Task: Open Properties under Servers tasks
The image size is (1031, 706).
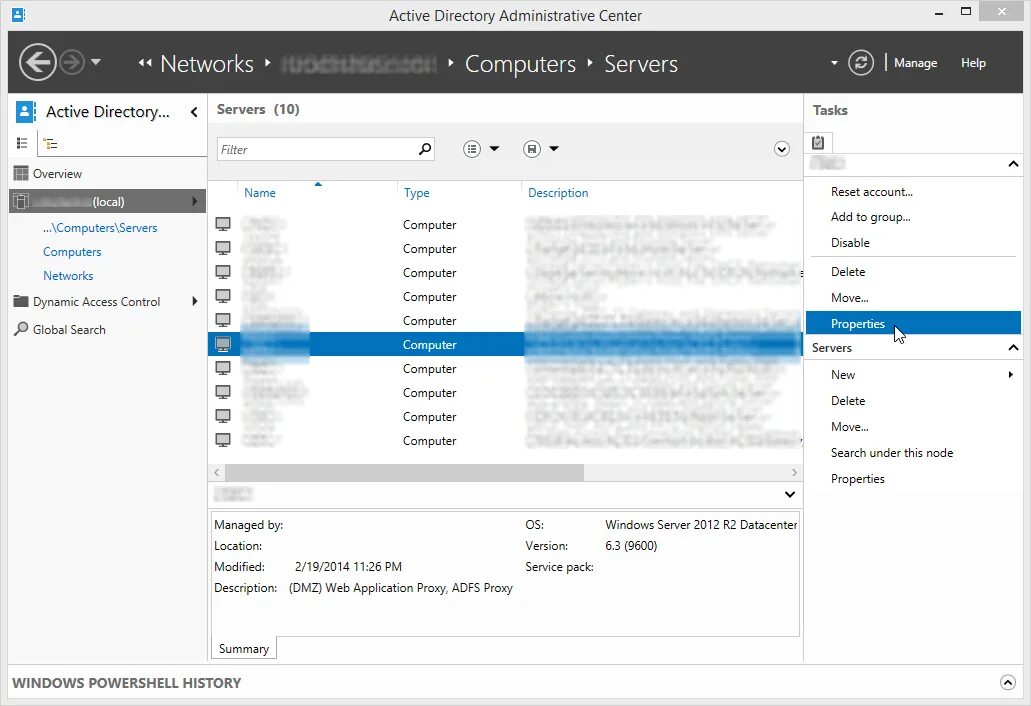Action: tap(857, 479)
